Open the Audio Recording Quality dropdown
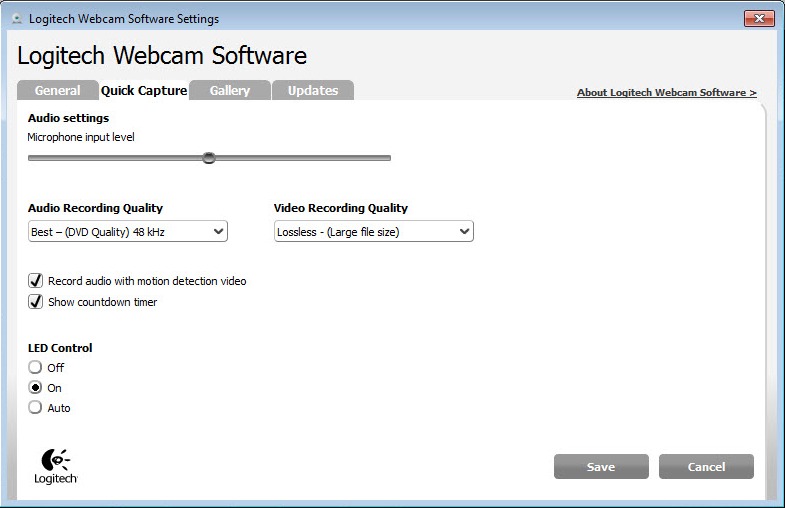This screenshot has width=785, height=508. pos(128,232)
